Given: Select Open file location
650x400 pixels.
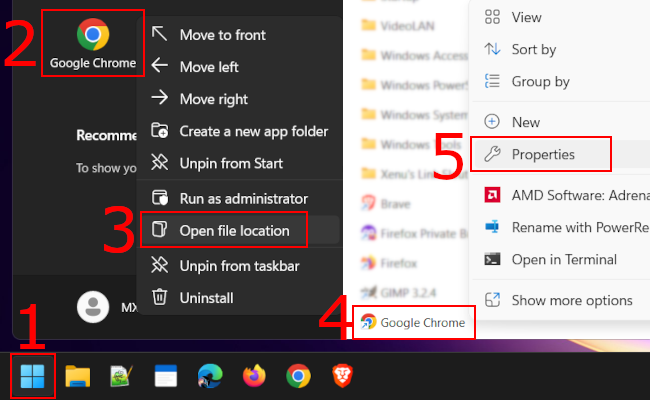Looking at the screenshot, I should click(239, 230).
